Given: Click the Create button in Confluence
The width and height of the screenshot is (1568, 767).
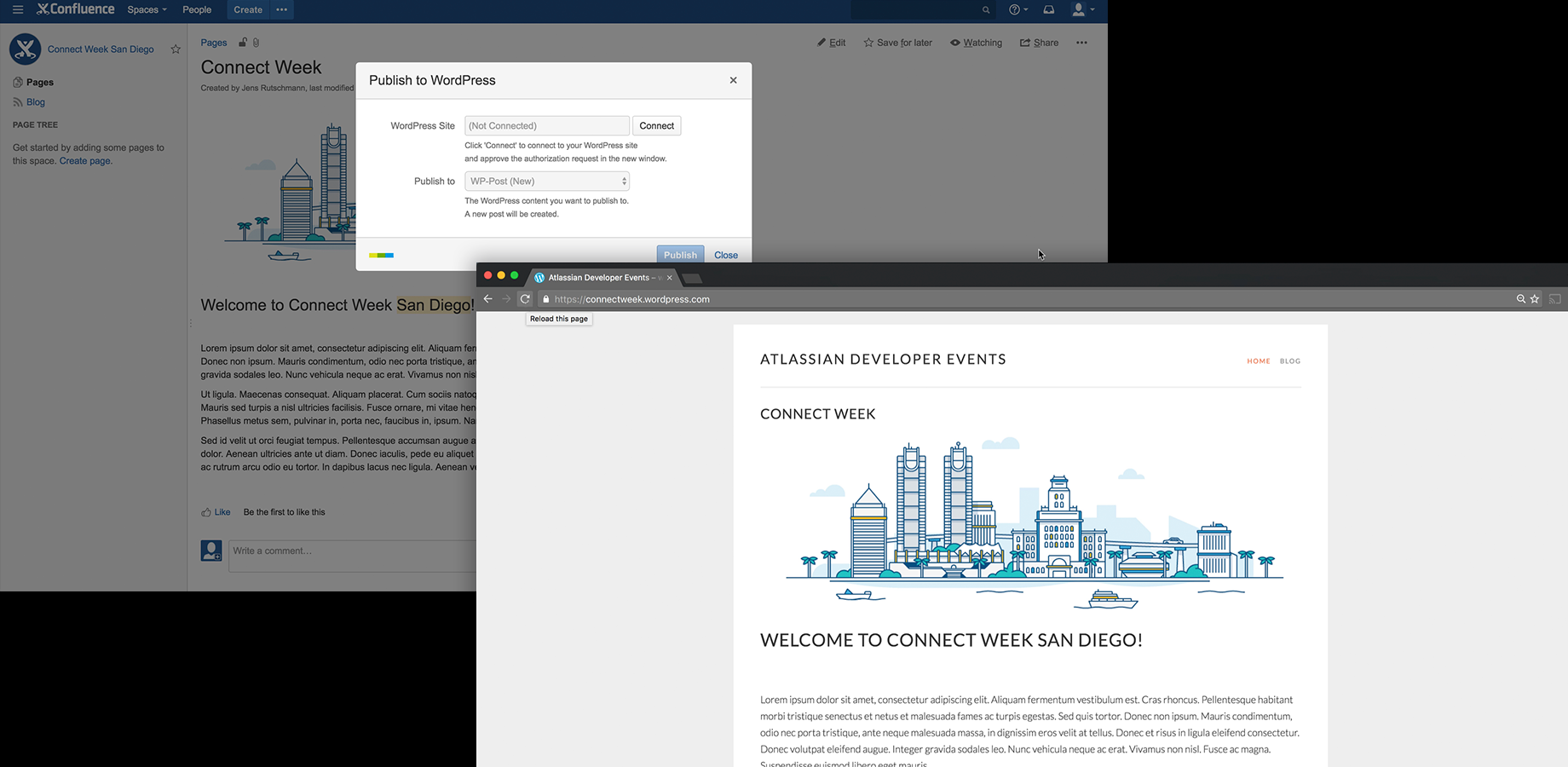Looking at the screenshot, I should point(248,10).
